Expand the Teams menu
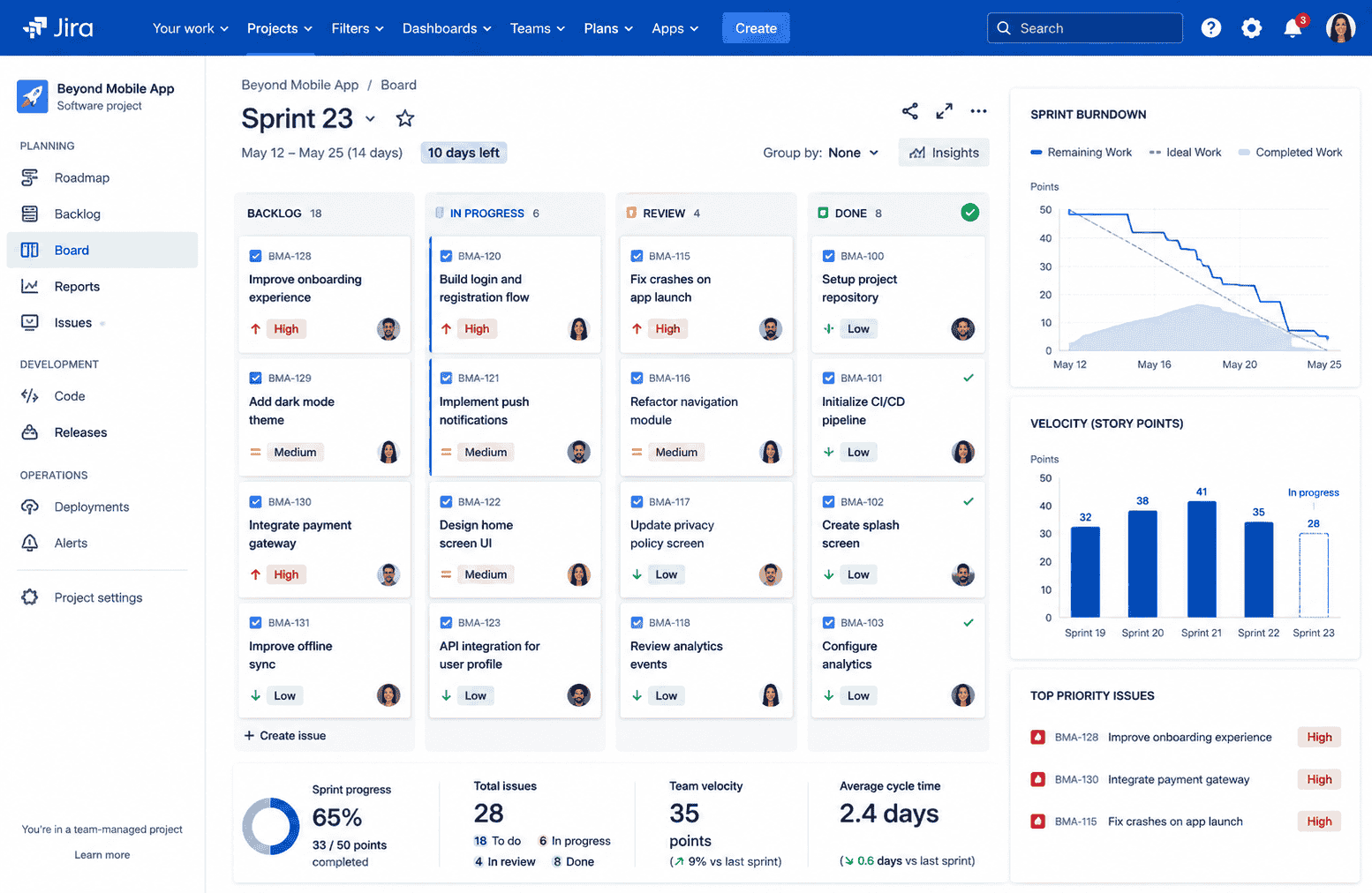Screen dimensions: 1372x893 pos(538,28)
